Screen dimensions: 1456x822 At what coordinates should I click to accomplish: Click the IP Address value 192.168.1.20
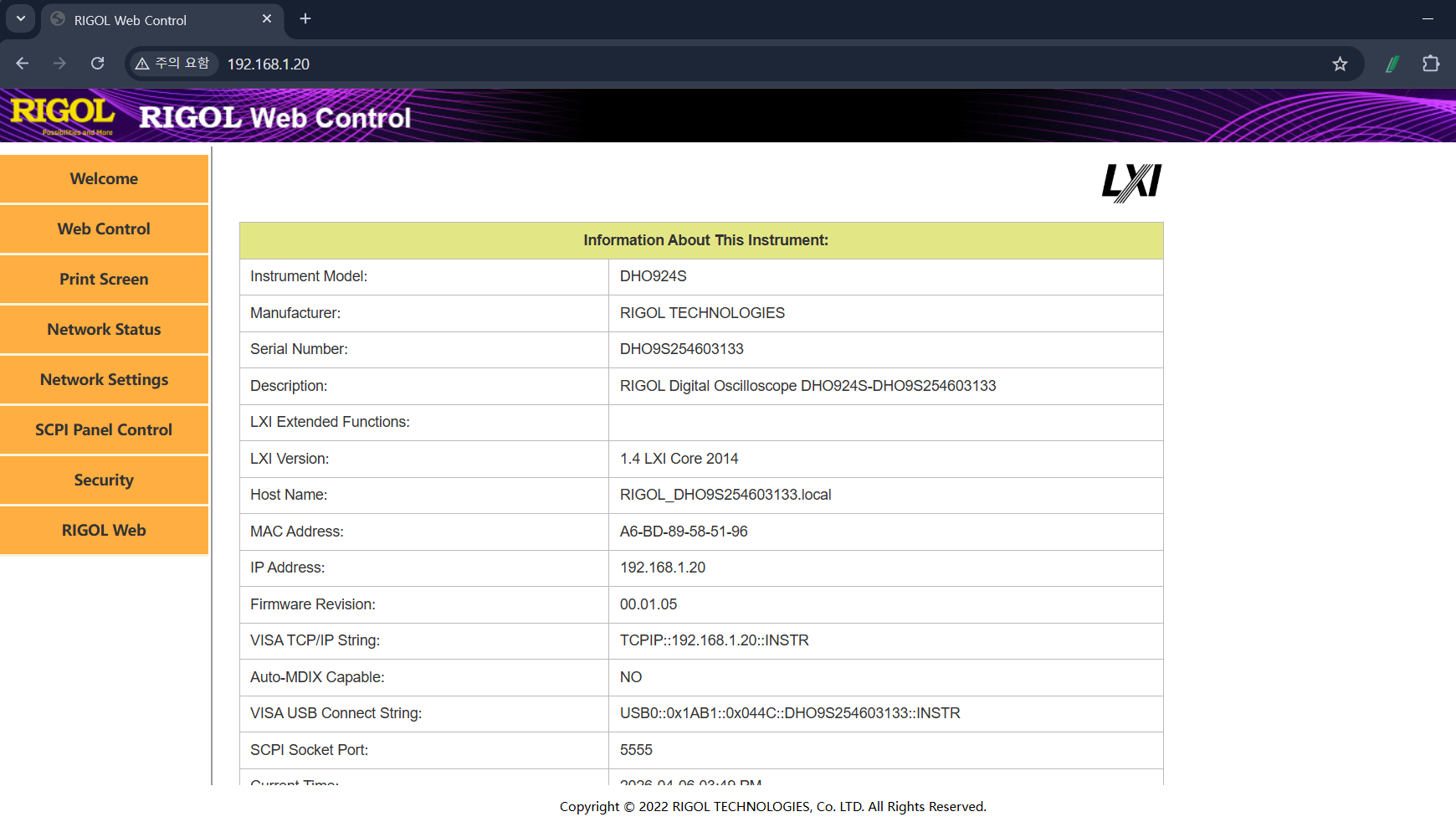663,568
